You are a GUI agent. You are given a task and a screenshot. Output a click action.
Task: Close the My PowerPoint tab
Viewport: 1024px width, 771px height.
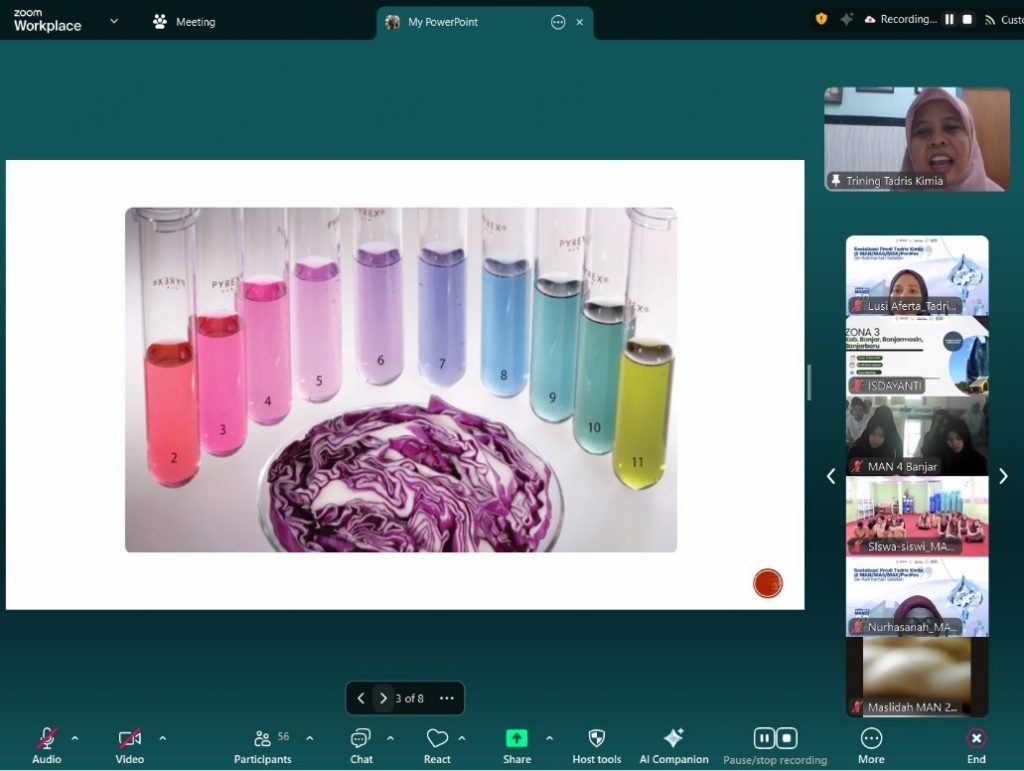point(579,22)
